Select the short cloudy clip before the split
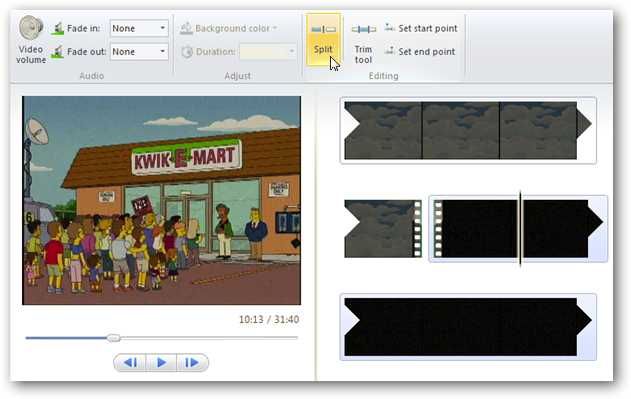 [x=383, y=229]
